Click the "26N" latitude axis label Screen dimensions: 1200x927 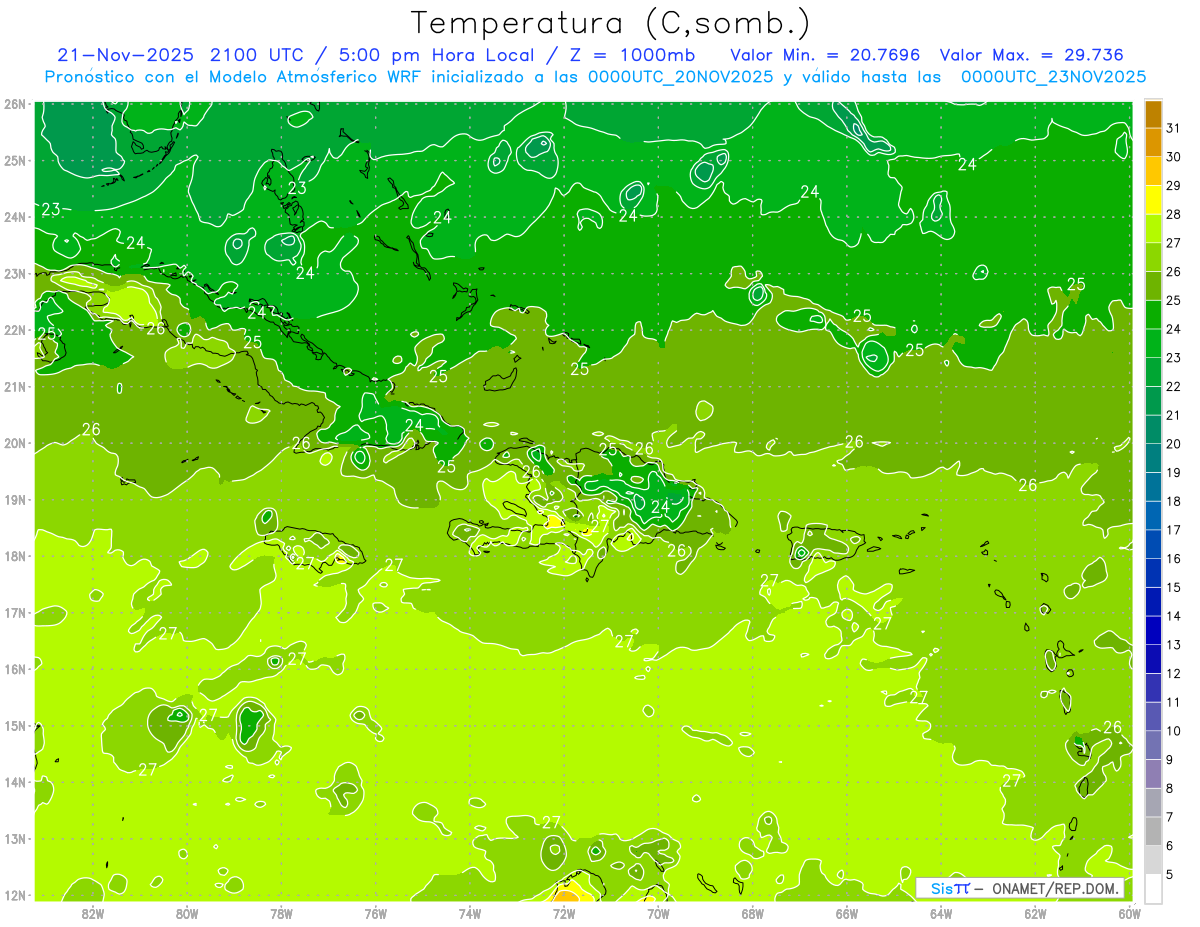[x=14, y=104]
